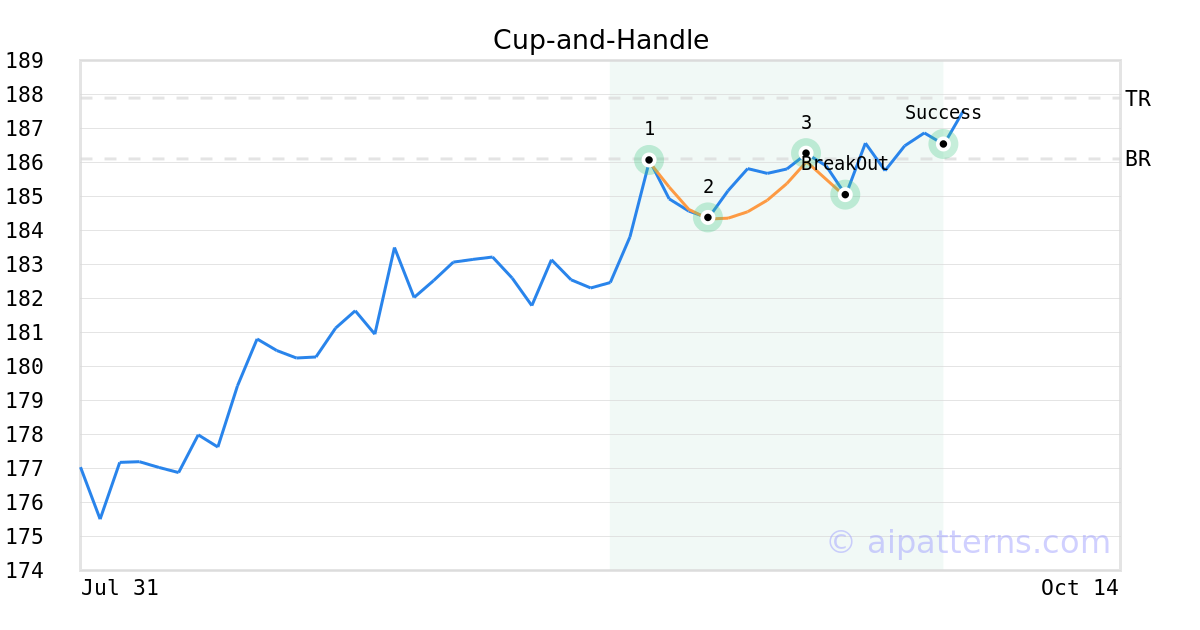Click the 177 y-axis price label
Image resolution: width=1200 pixels, height=630 pixels.
pyautogui.click(x=24, y=469)
